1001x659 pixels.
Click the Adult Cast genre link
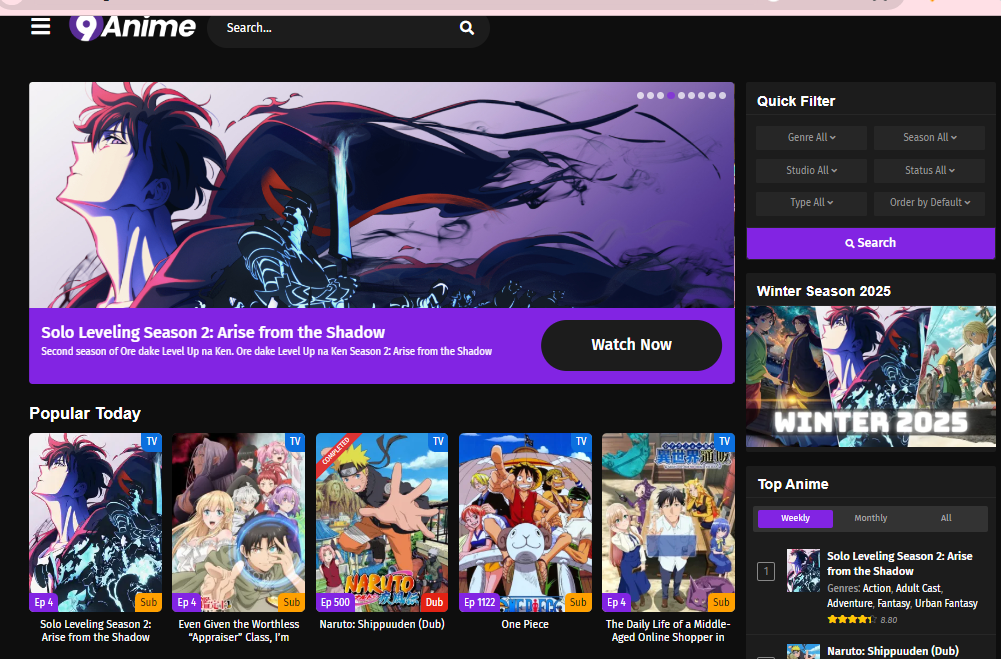[x=918, y=589]
